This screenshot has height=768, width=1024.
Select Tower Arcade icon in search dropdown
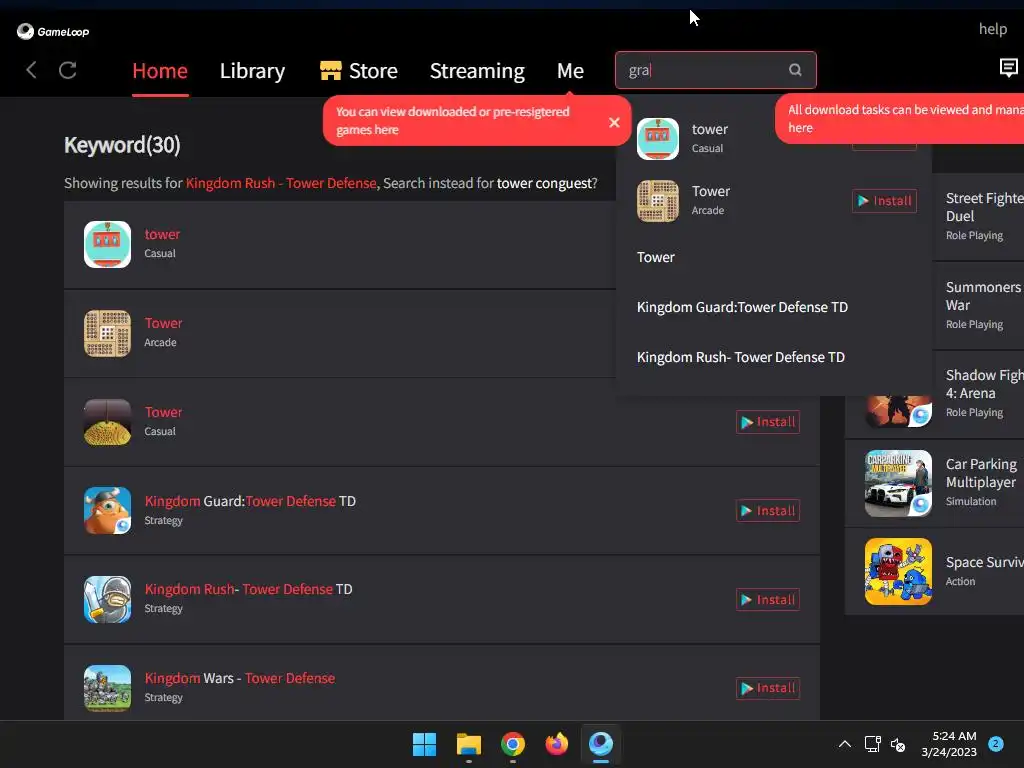[x=658, y=200]
